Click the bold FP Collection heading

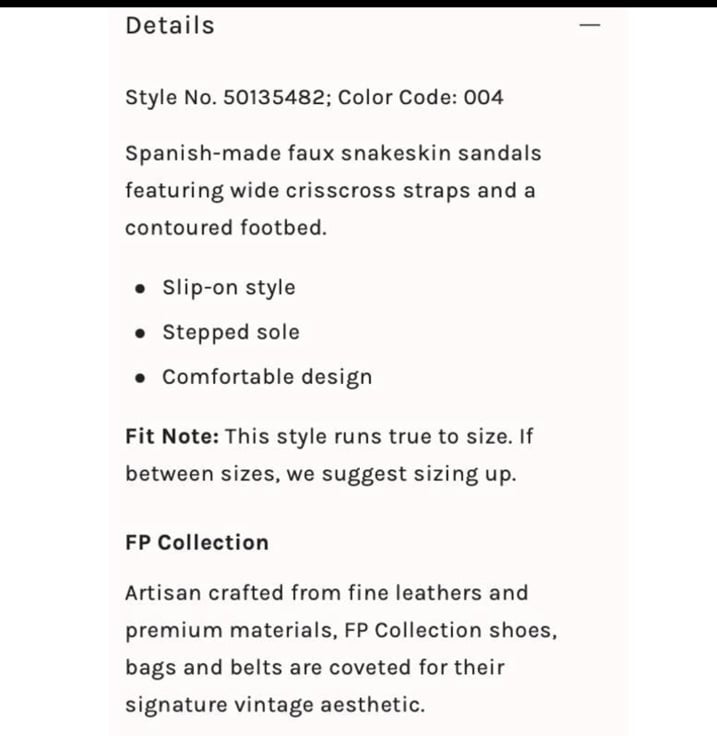pos(197,542)
